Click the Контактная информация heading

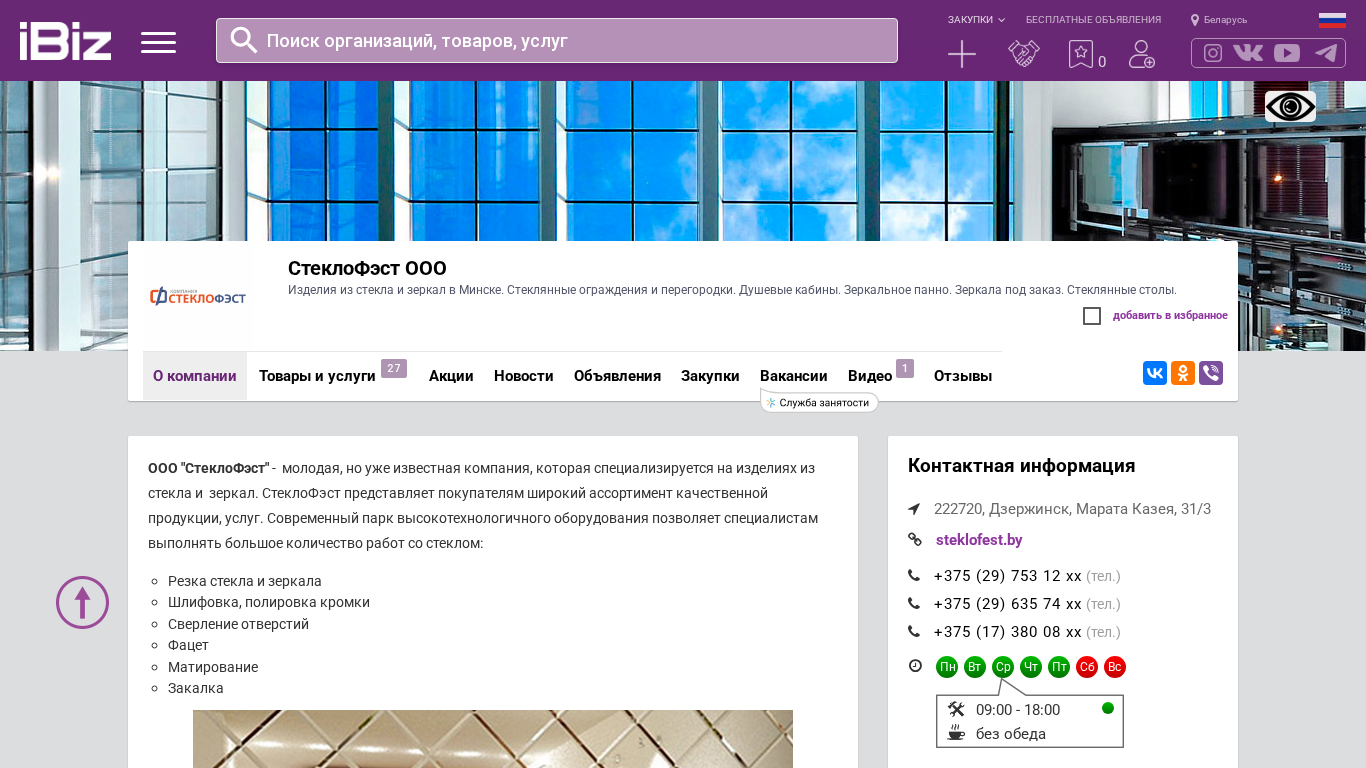pos(1021,466)
